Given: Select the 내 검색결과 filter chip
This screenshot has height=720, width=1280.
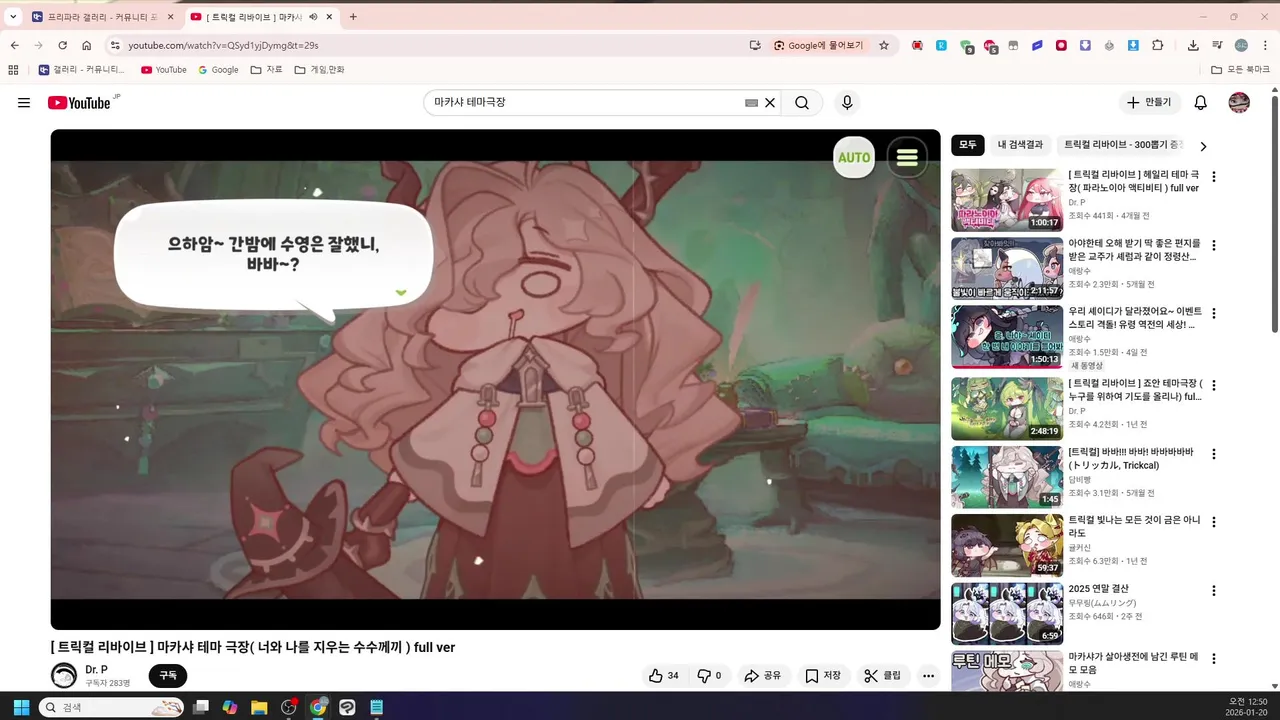Looking at the screenshot, I should [x=1020, y=145].
